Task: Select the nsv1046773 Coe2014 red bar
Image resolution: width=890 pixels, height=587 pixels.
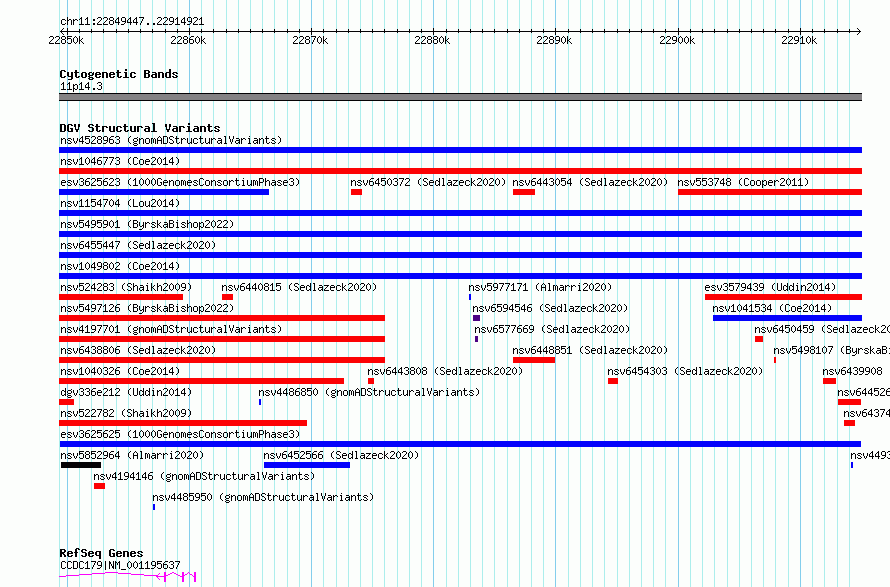Action: point(460,171)
